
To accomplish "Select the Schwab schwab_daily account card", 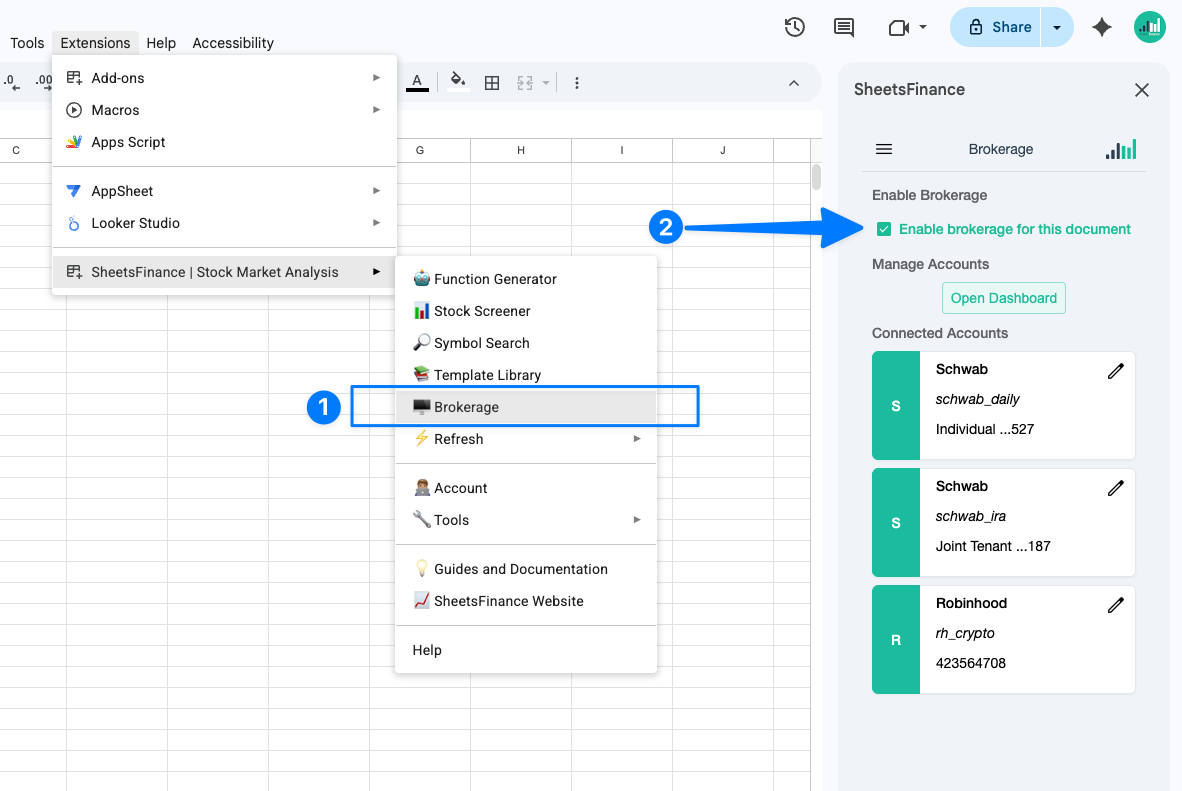I will pos(1003,405).
